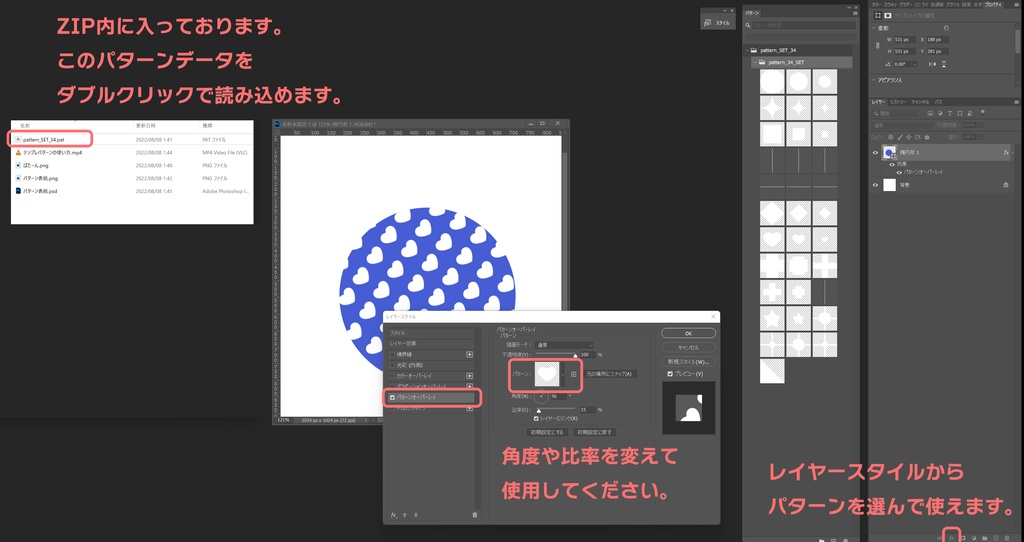The height and width of the screenshot is (542, 1024).
Task: Click the Reset to Default button
Action: tap(594, 432)
